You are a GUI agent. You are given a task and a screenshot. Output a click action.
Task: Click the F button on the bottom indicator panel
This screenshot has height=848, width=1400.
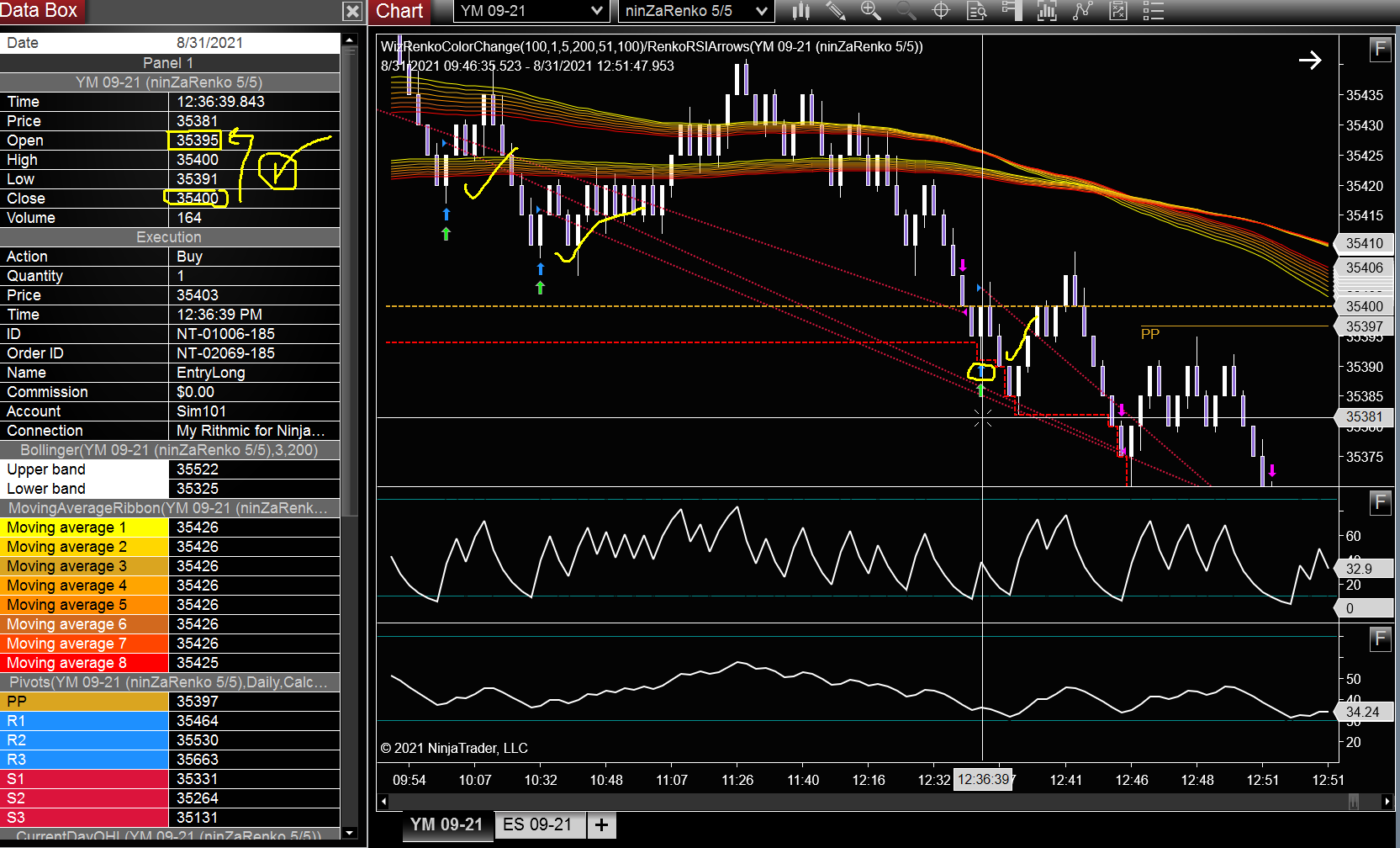point(1380,639)
